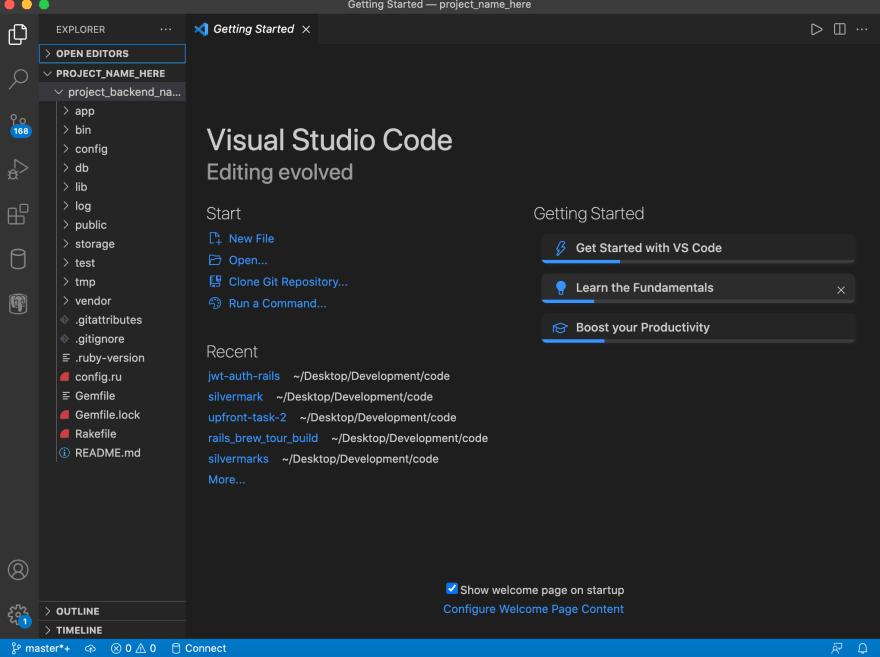Image resolution: width=880 pixels, height=657 pixels.
Task: Open the config.ru file
Action: [x=112, y=377]
